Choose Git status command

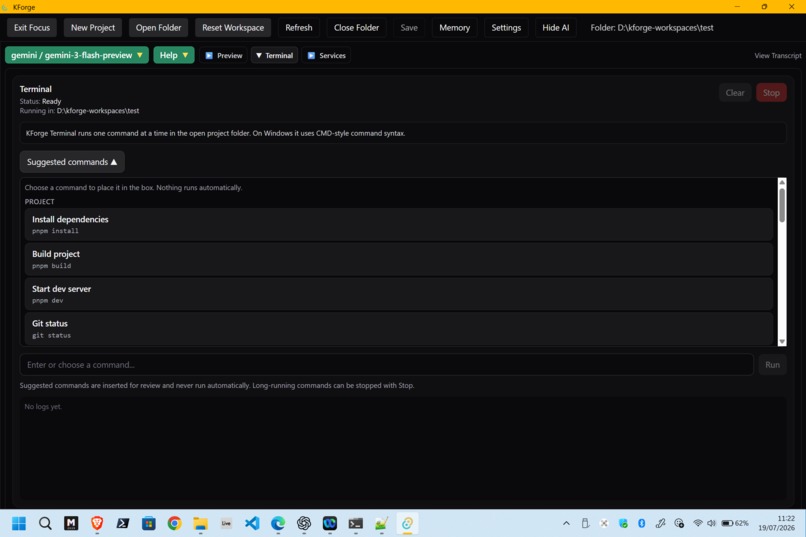(399, 329)
